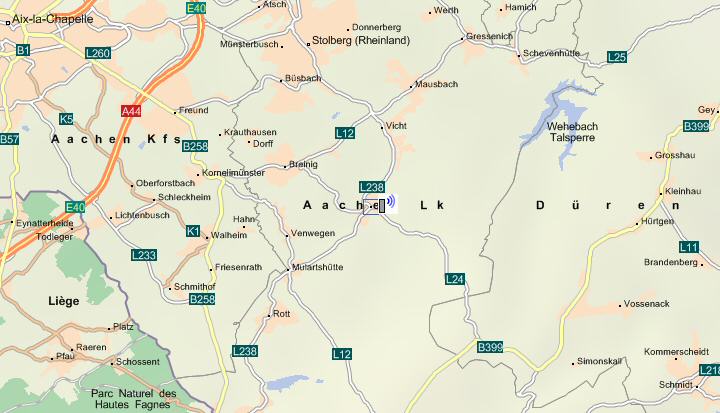Select the K5 road shield
This screenshot has height=413, width=720.
[x=66, y=119]
